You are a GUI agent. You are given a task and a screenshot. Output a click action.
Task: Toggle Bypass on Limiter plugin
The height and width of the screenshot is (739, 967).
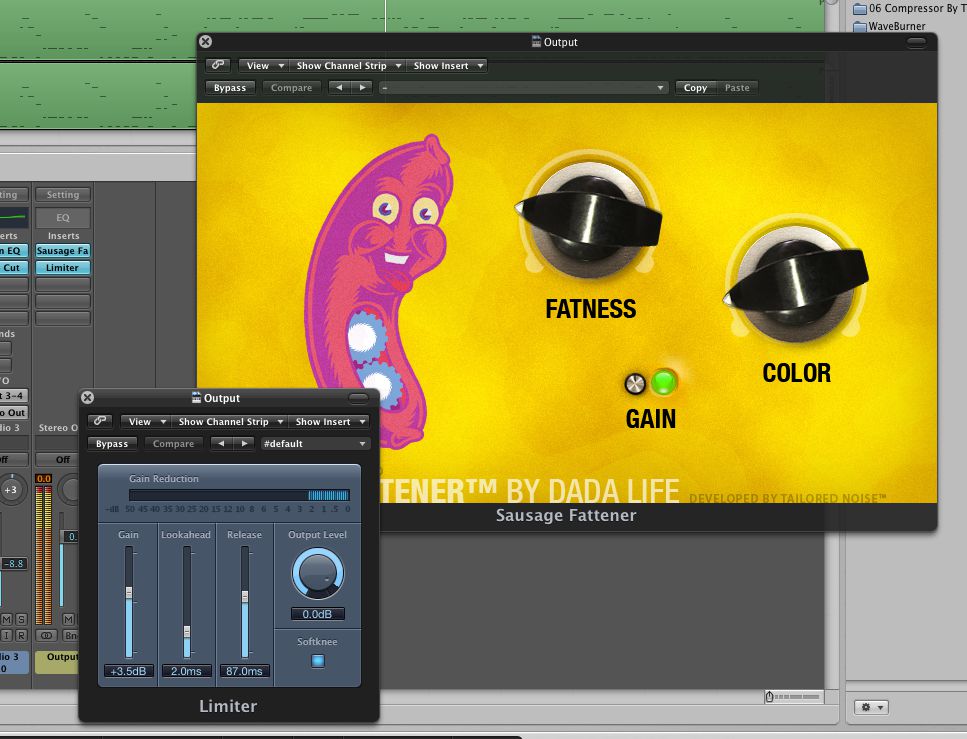tap(112, 444)
